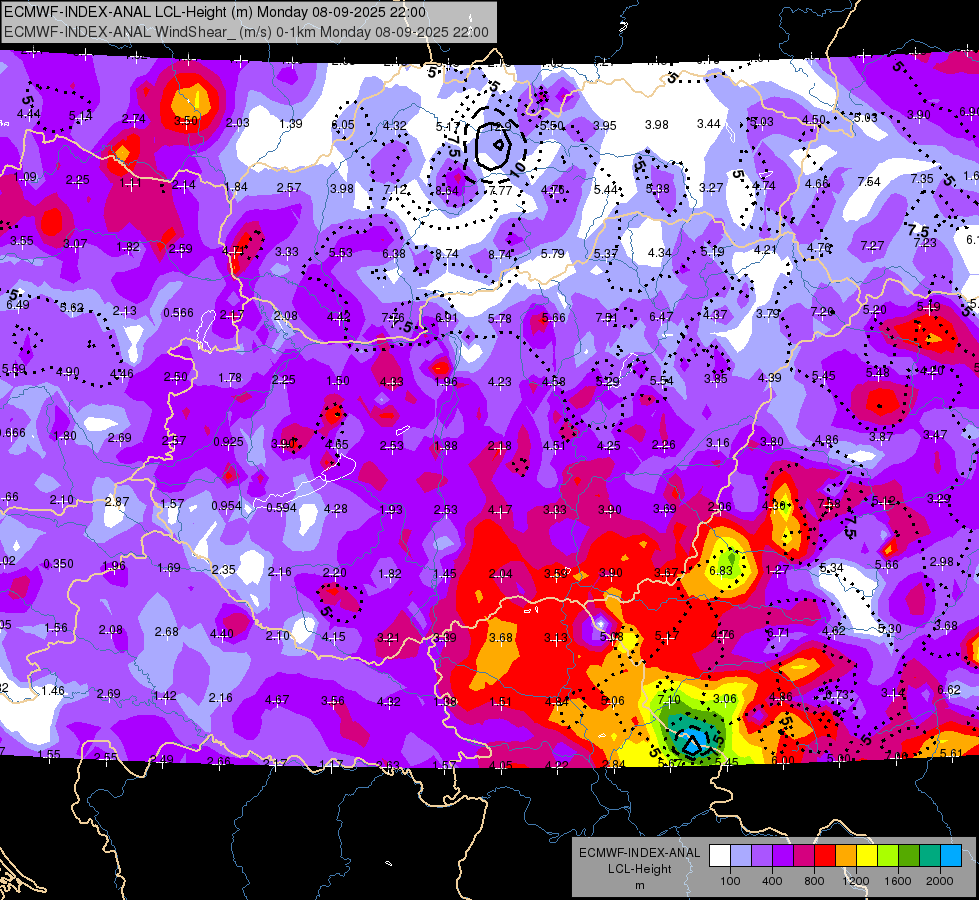Select the yellow legend swatch

point(867,856)
